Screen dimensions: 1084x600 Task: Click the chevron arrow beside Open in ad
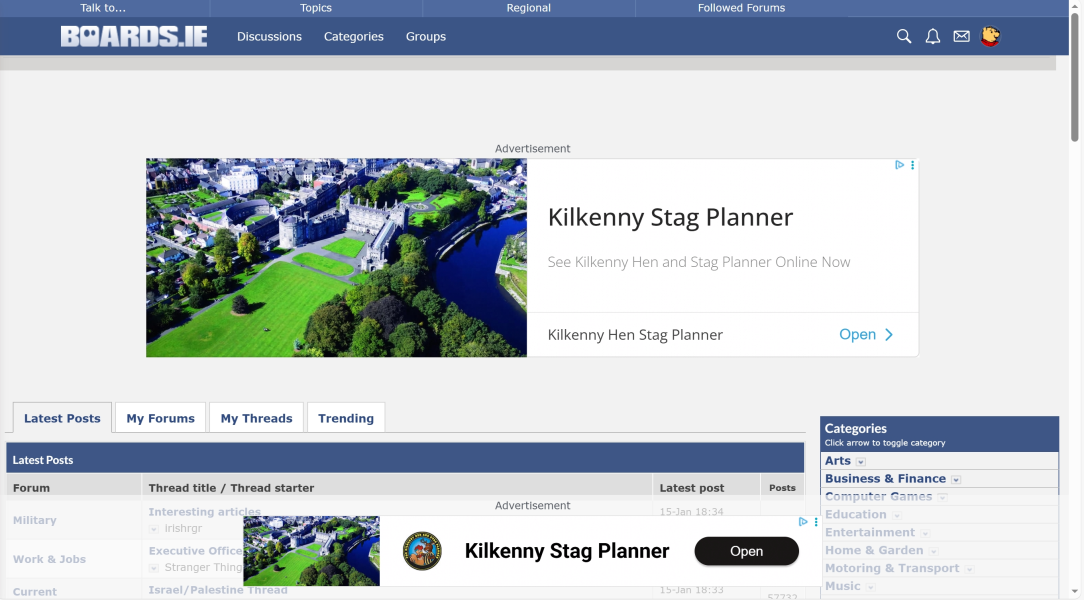click(889, 335)
